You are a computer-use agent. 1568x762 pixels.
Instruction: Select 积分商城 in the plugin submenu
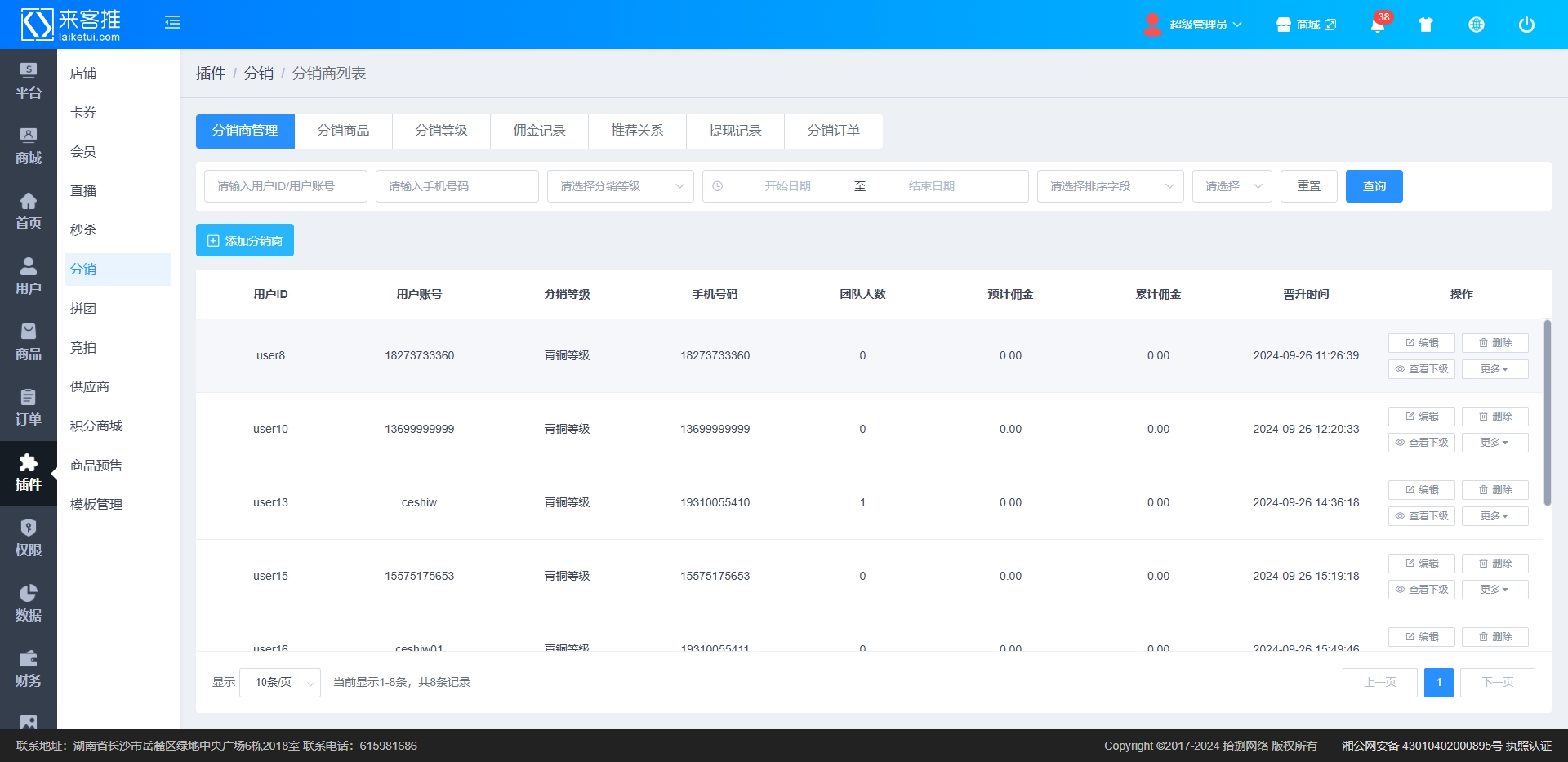96,426
